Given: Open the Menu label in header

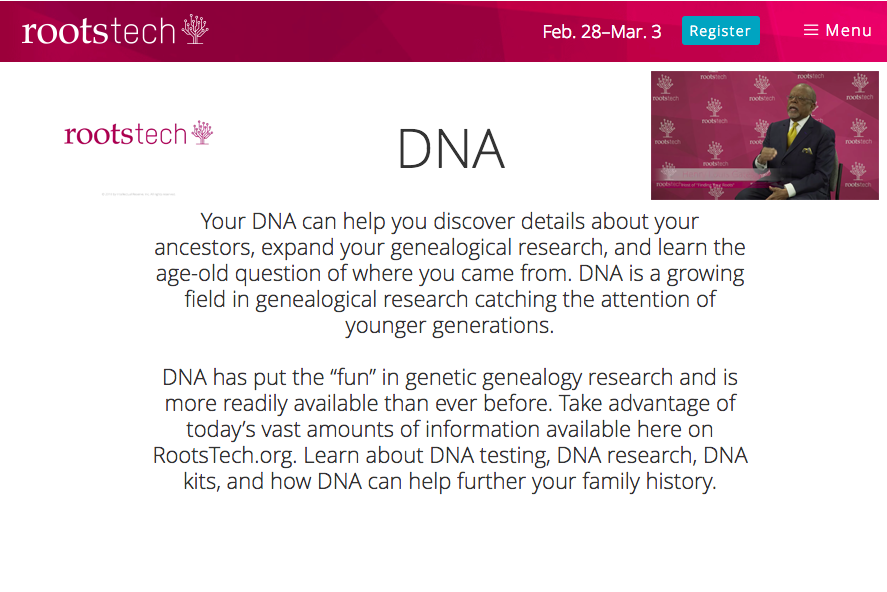Looking at the screenshot, I should click(848, 31).
